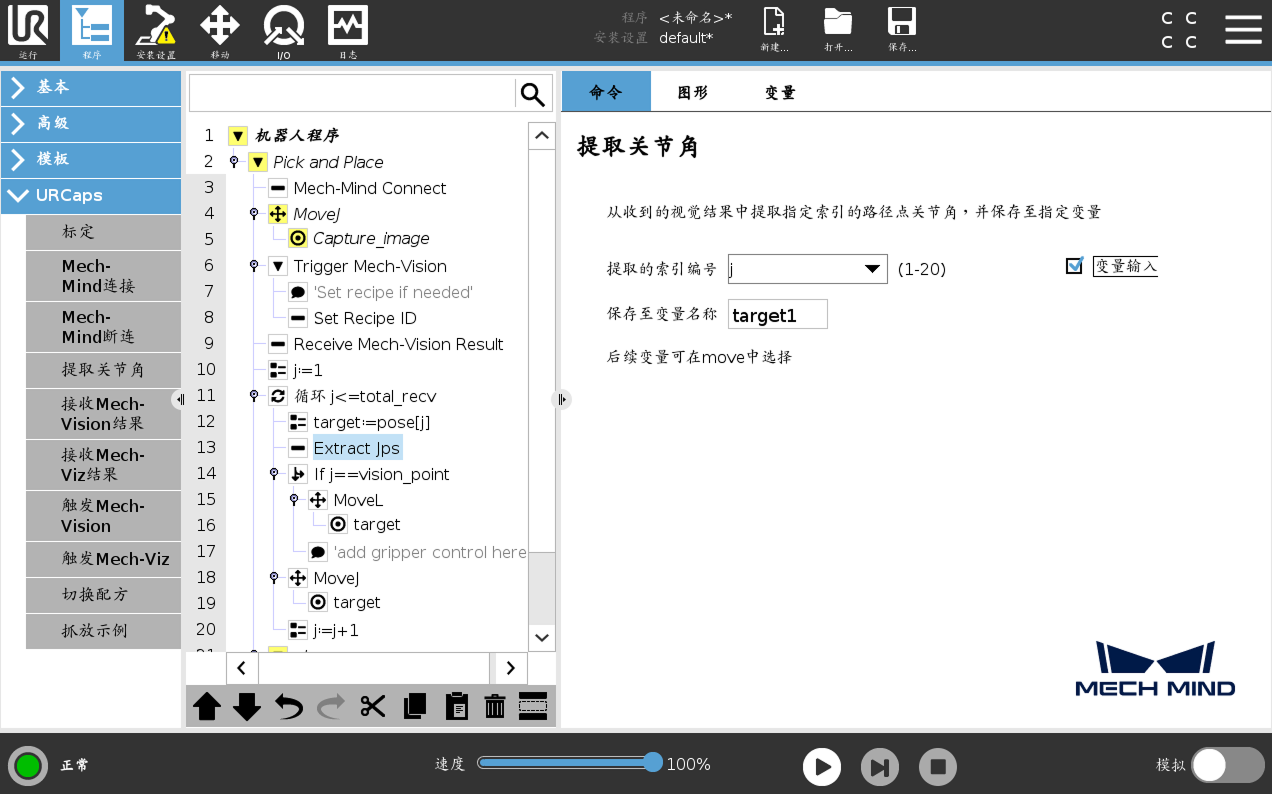This screenshot has height=794, width=1272.
Task: Click the tree horizontal scroll right arrow
Action: point(511,668)
